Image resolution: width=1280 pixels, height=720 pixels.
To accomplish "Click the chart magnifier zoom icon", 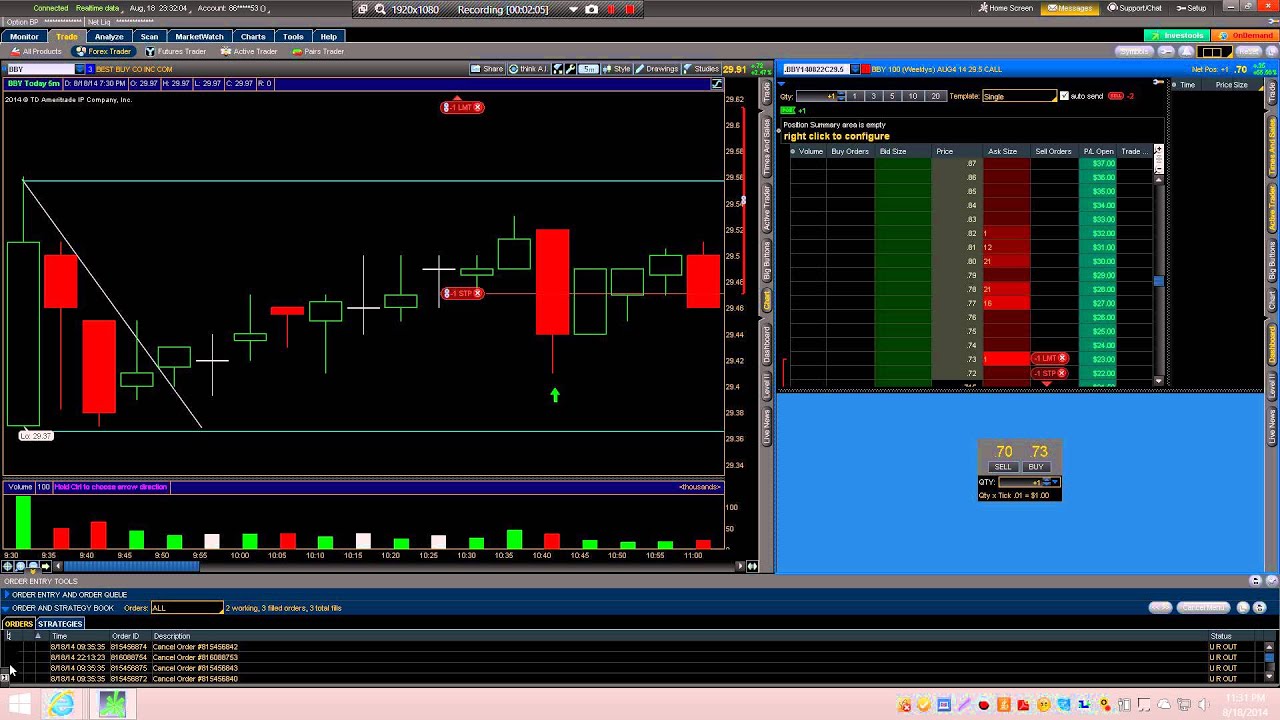I will [20, 566].
